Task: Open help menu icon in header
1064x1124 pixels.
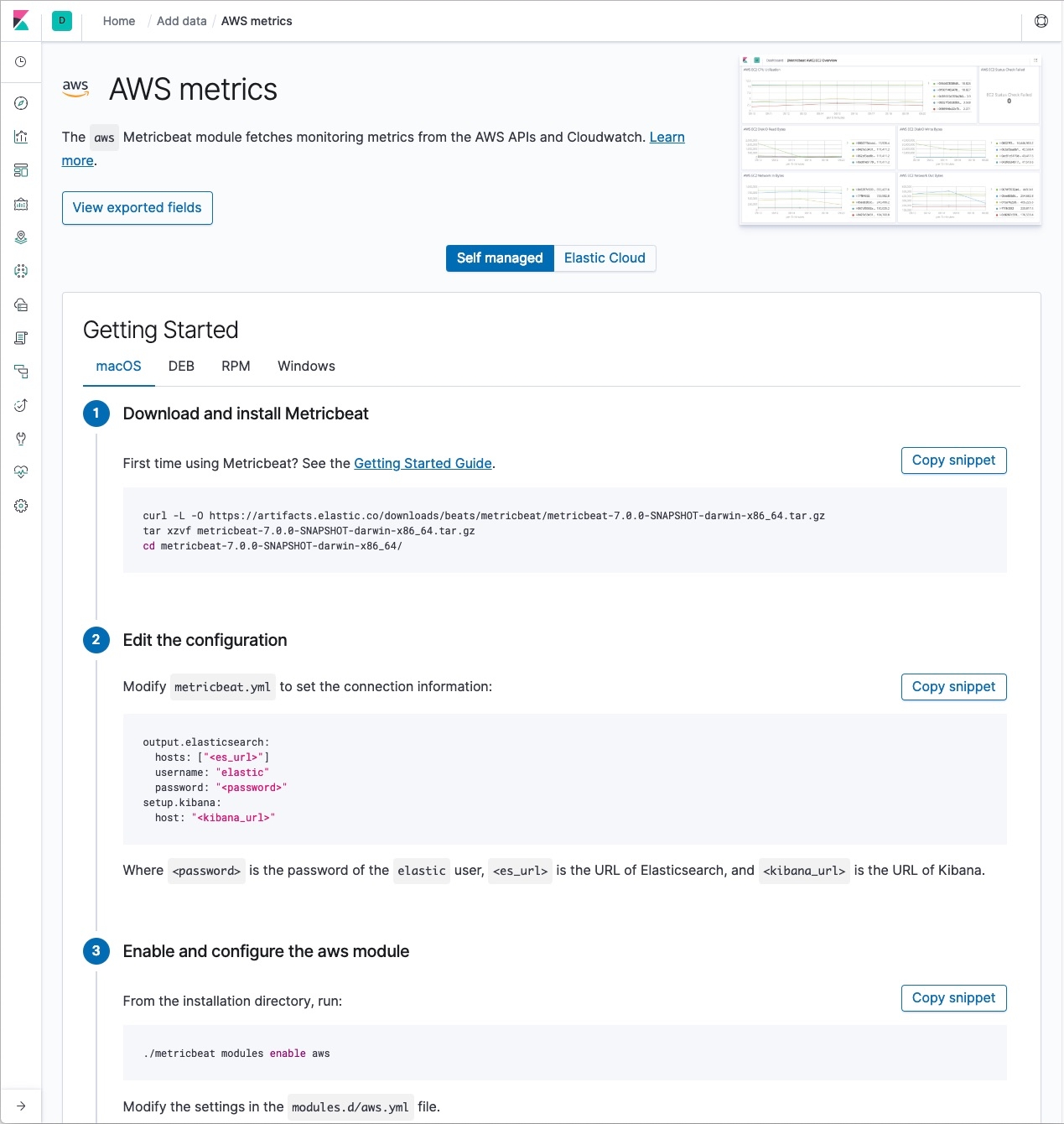Action: click(1041, 21)
